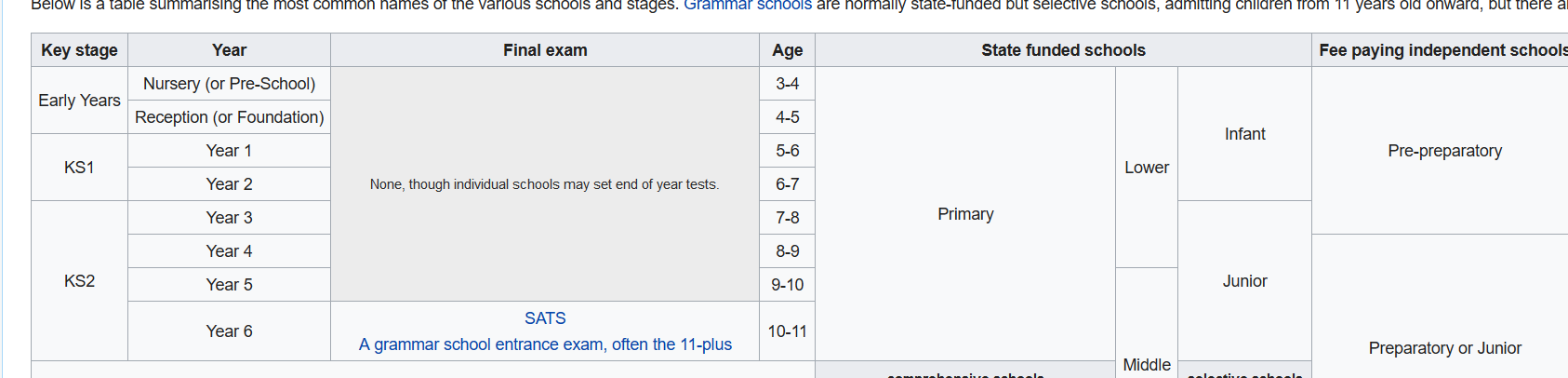Viewport: 1568px width, 378px height.
Task: Select the Fee paying independent schools header
Action: coord(1442,50)
